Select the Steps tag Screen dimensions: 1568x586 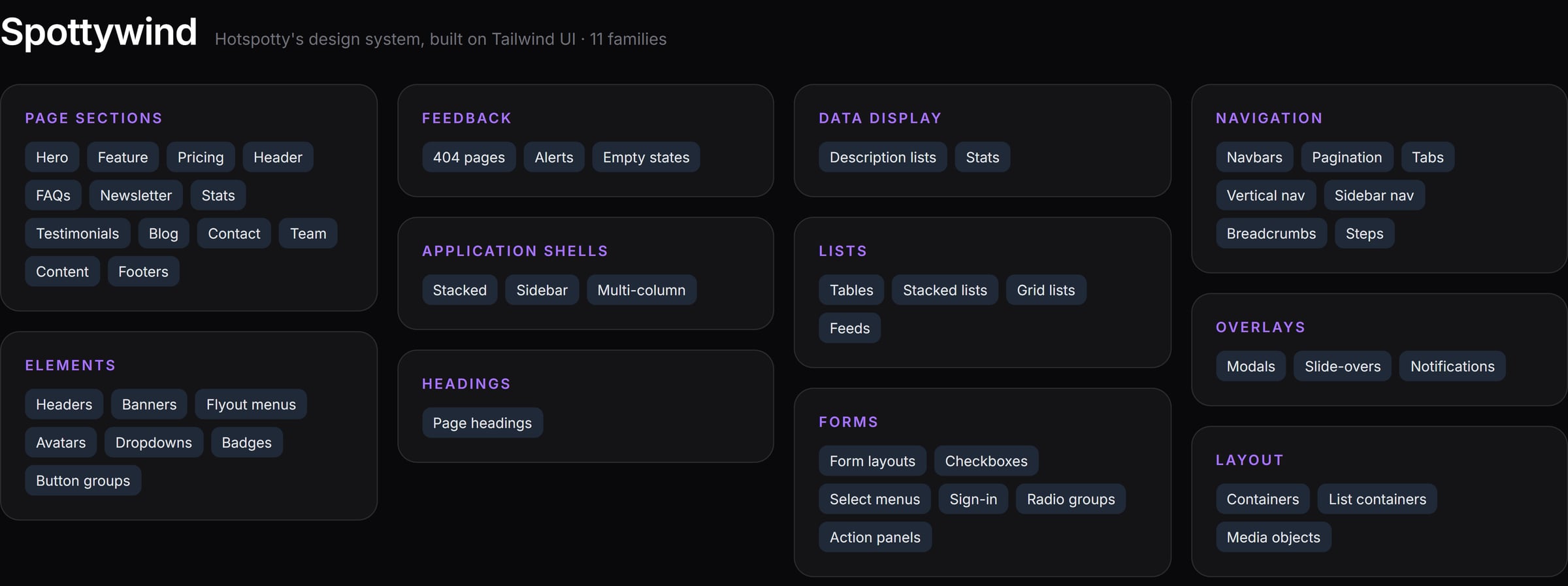click(x=1365, y=233)
